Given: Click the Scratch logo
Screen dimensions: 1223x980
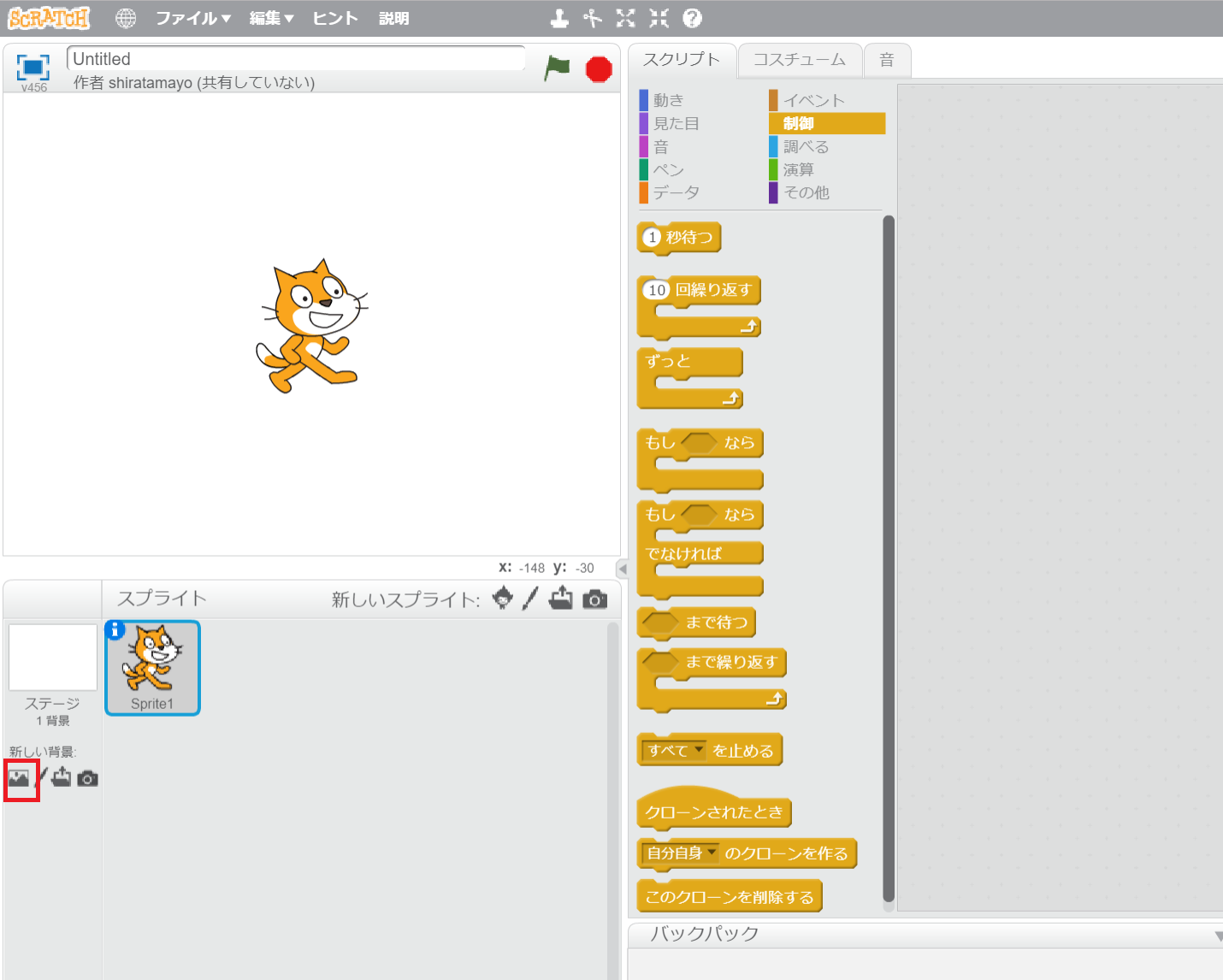Looking at the screenshot, I should [49, 17].
